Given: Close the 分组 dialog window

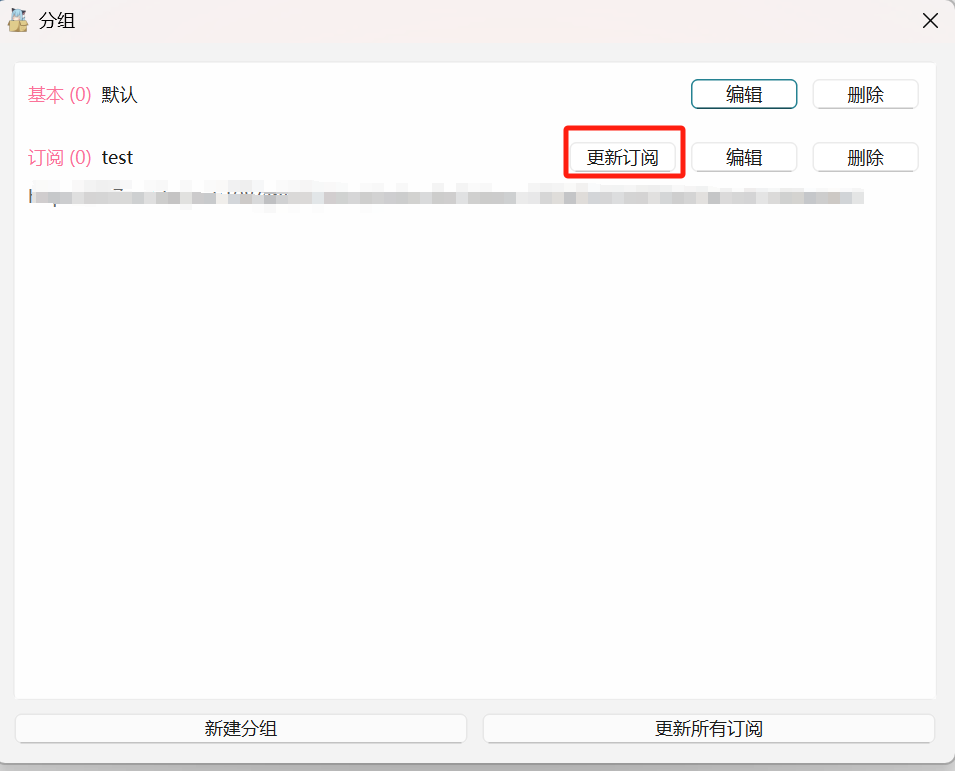Looking at the screenshot, I should [x=930, y=20].
